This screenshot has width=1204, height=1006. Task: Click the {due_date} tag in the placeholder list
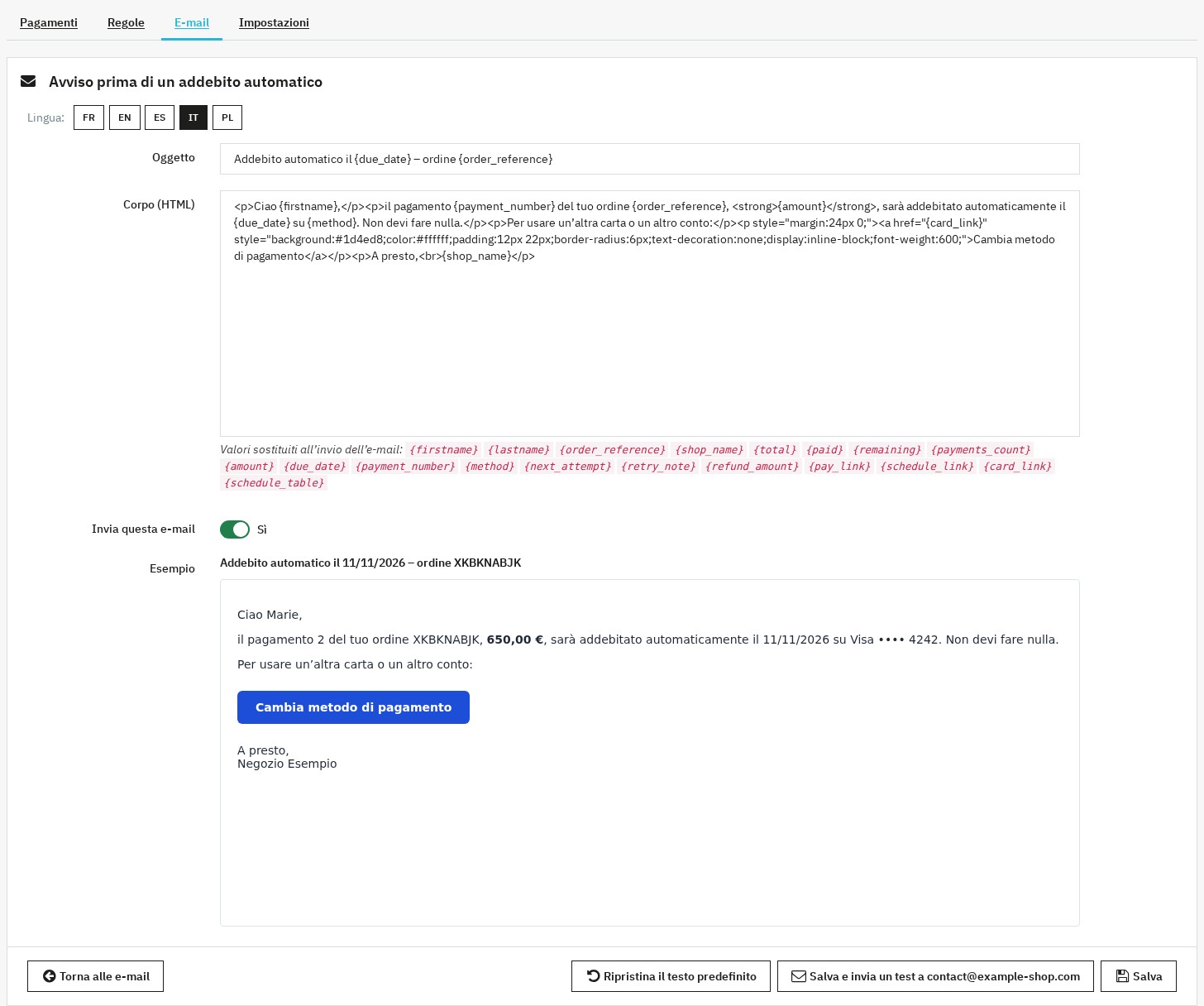pos(314,467)
